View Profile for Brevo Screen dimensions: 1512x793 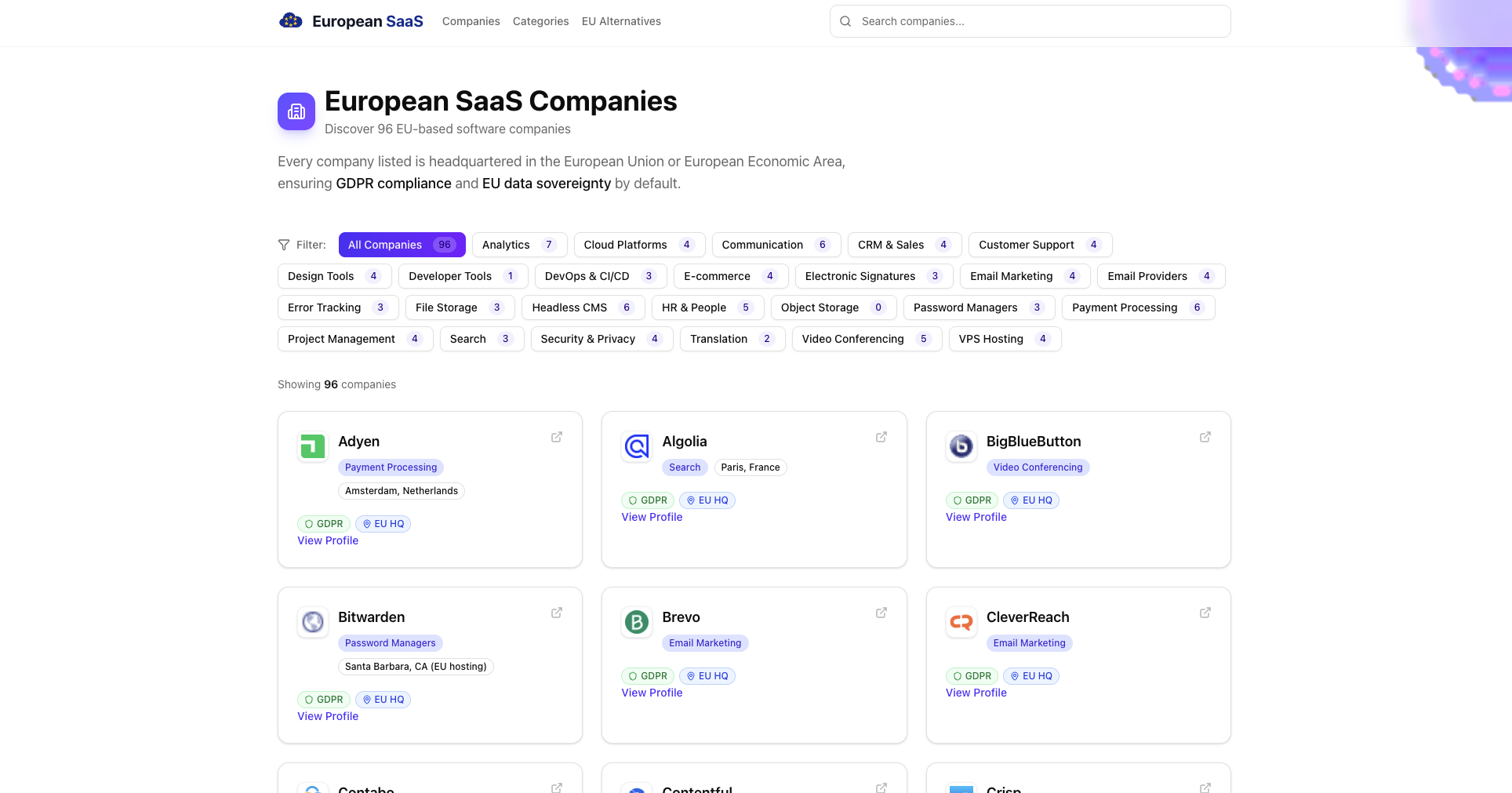651,693
